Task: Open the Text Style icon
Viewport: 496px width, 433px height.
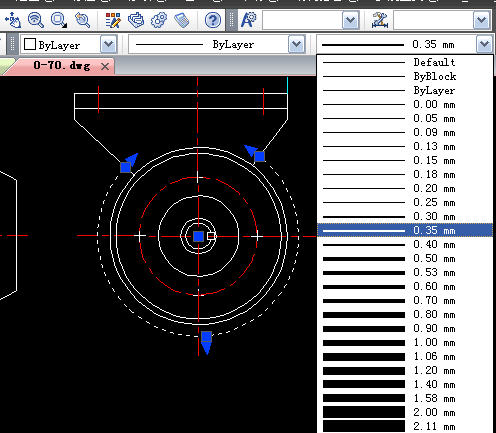Action: (x=249, y=20)
